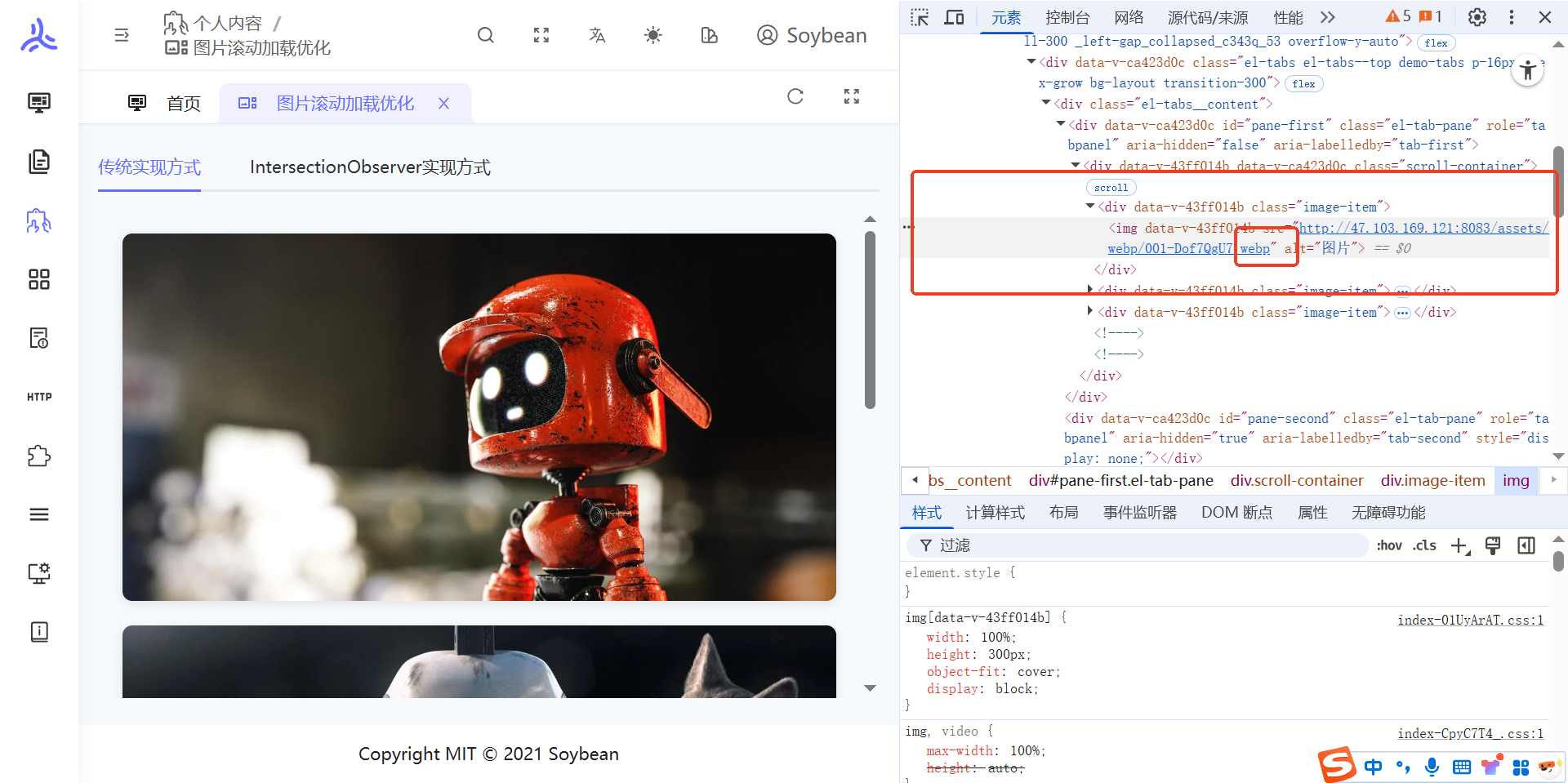Click the search icon in the app header
The width and height of the screenshot is (1568, 783).
coord(486,35)
